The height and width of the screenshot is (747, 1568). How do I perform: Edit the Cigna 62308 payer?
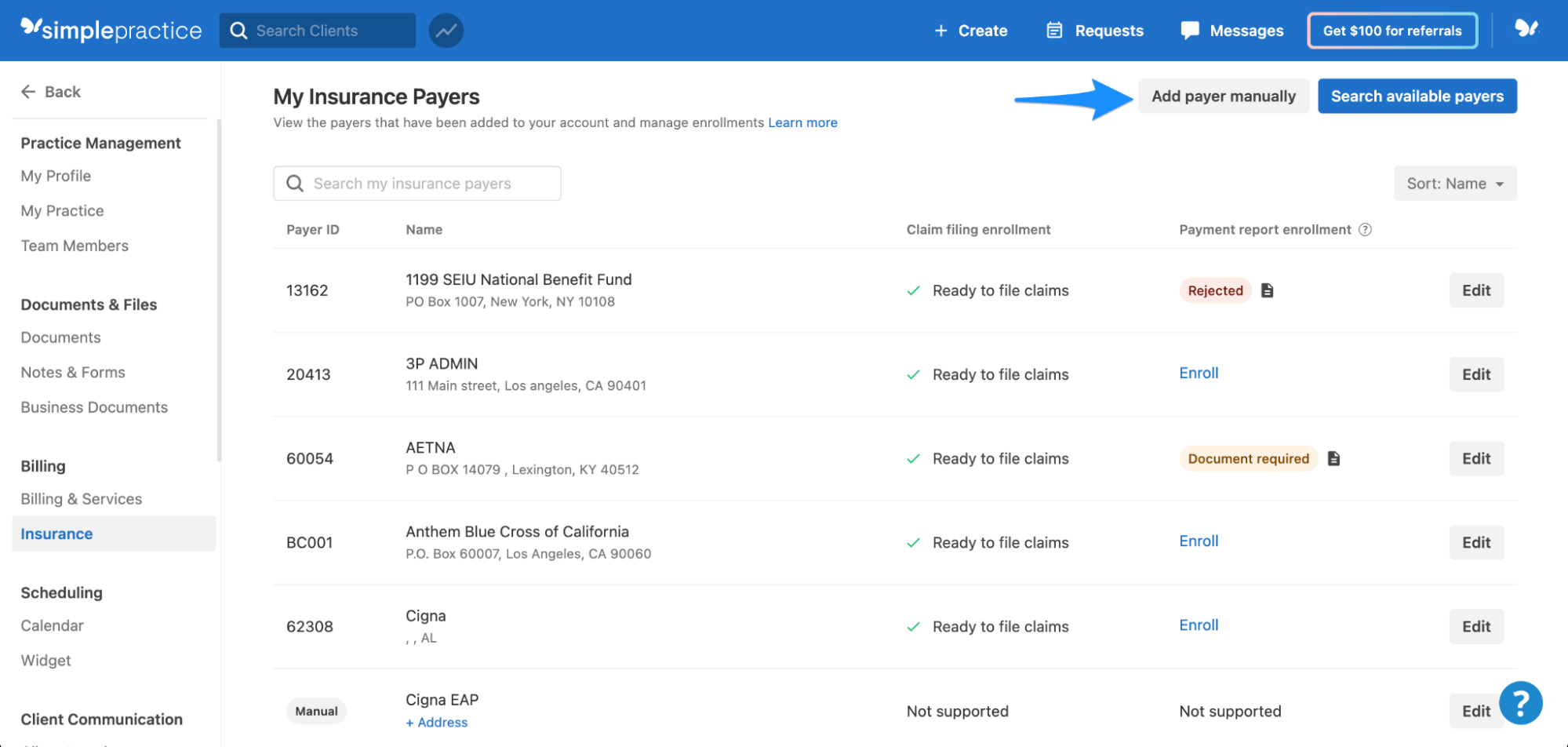click(1476, 626)
